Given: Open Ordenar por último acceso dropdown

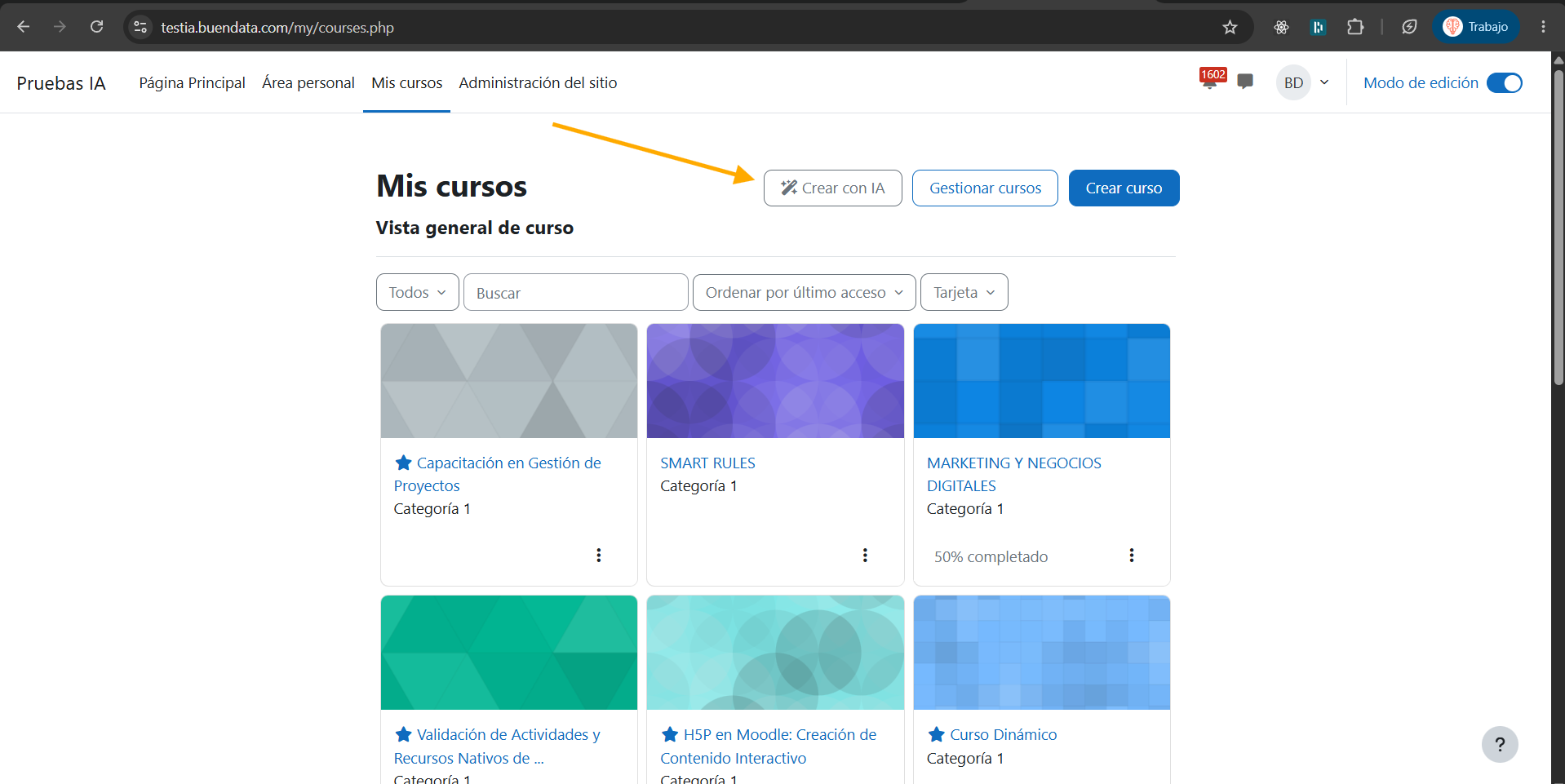Looking at the screenshot, I should click(x=804, y=292).
